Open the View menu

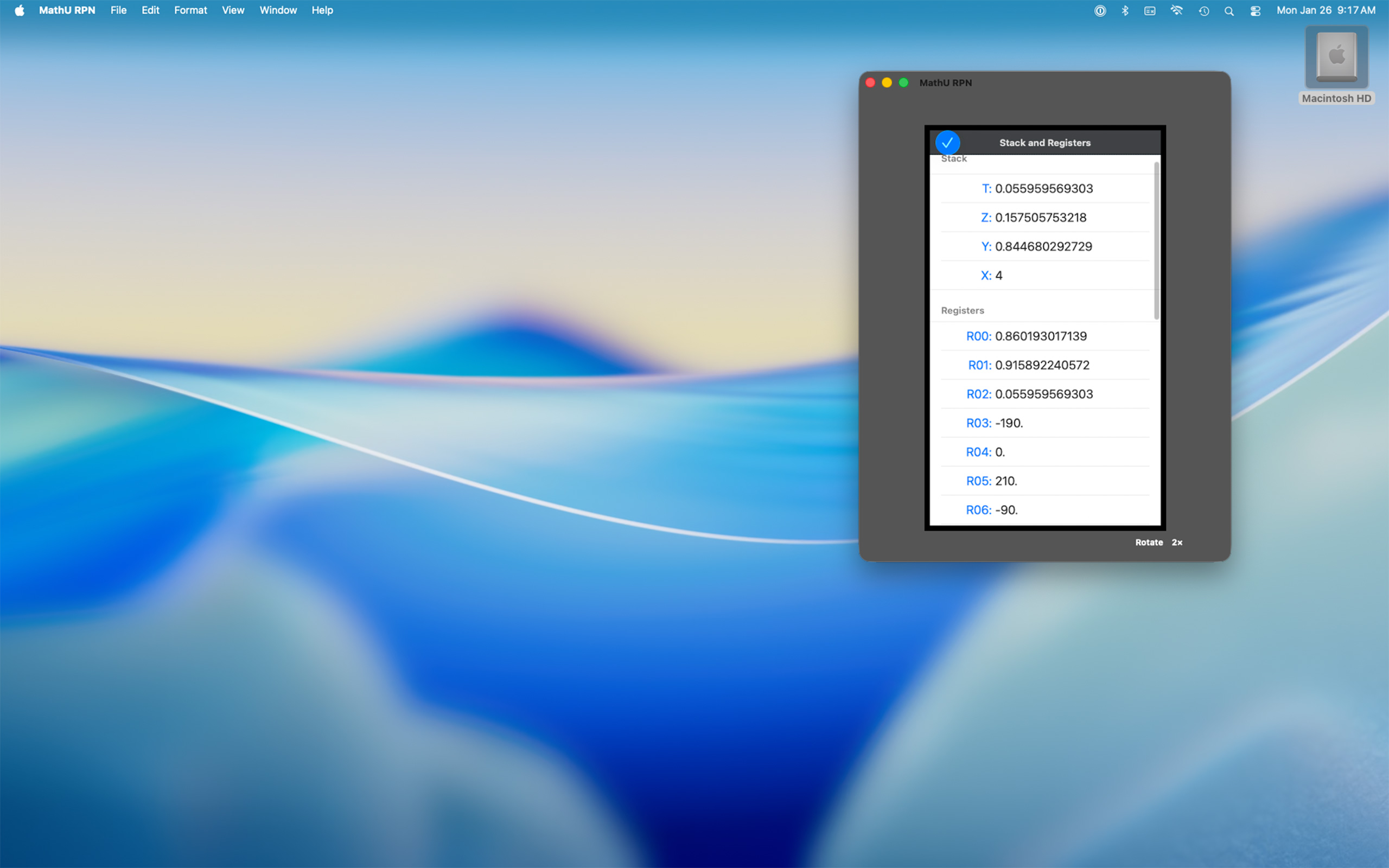click(x=233, y=10)
